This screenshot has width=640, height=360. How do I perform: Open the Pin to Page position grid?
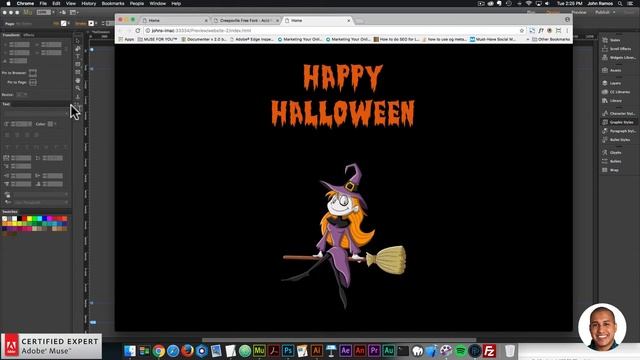(33, 82)
